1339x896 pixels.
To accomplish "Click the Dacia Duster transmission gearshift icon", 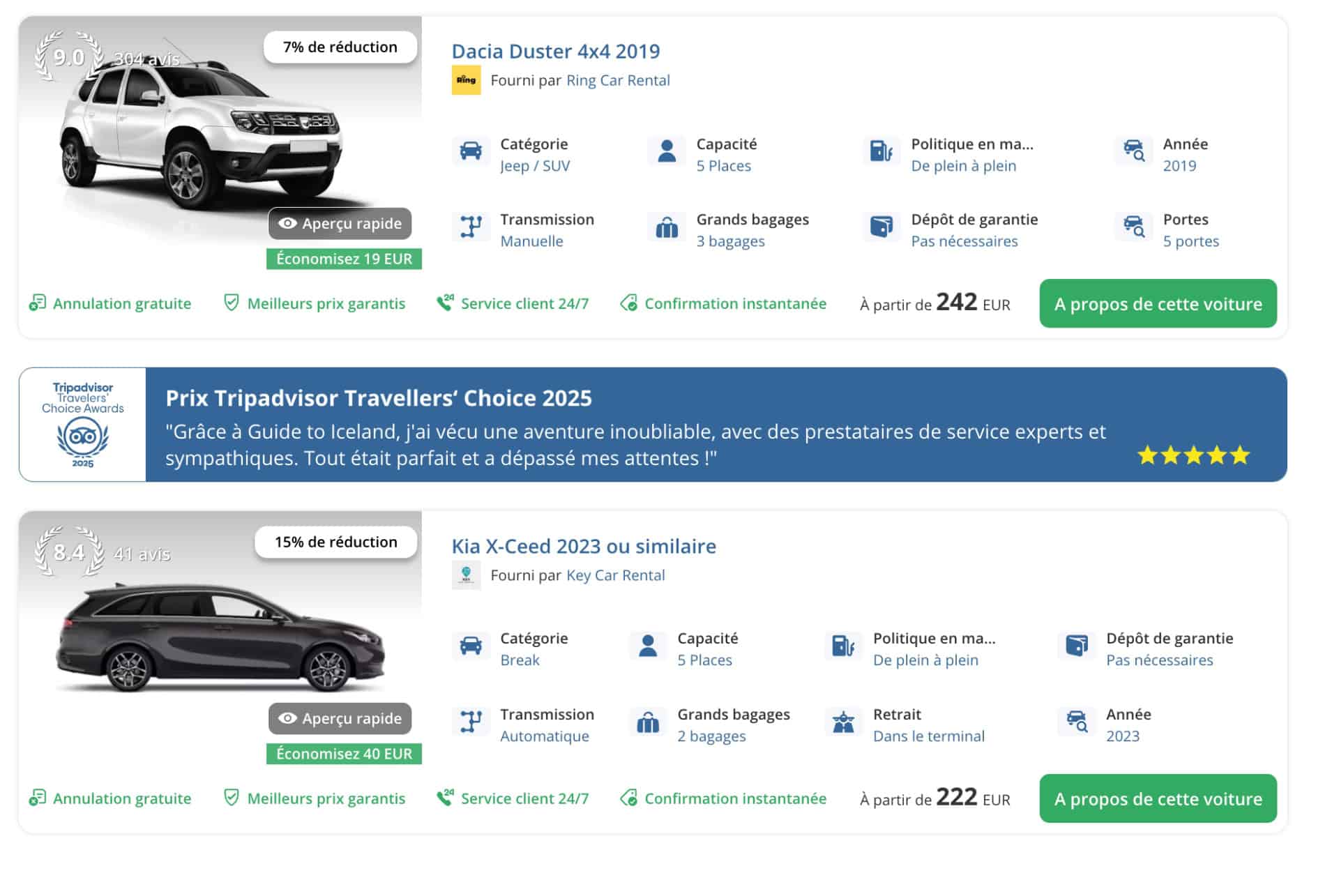I will click(x=471, y=227).
